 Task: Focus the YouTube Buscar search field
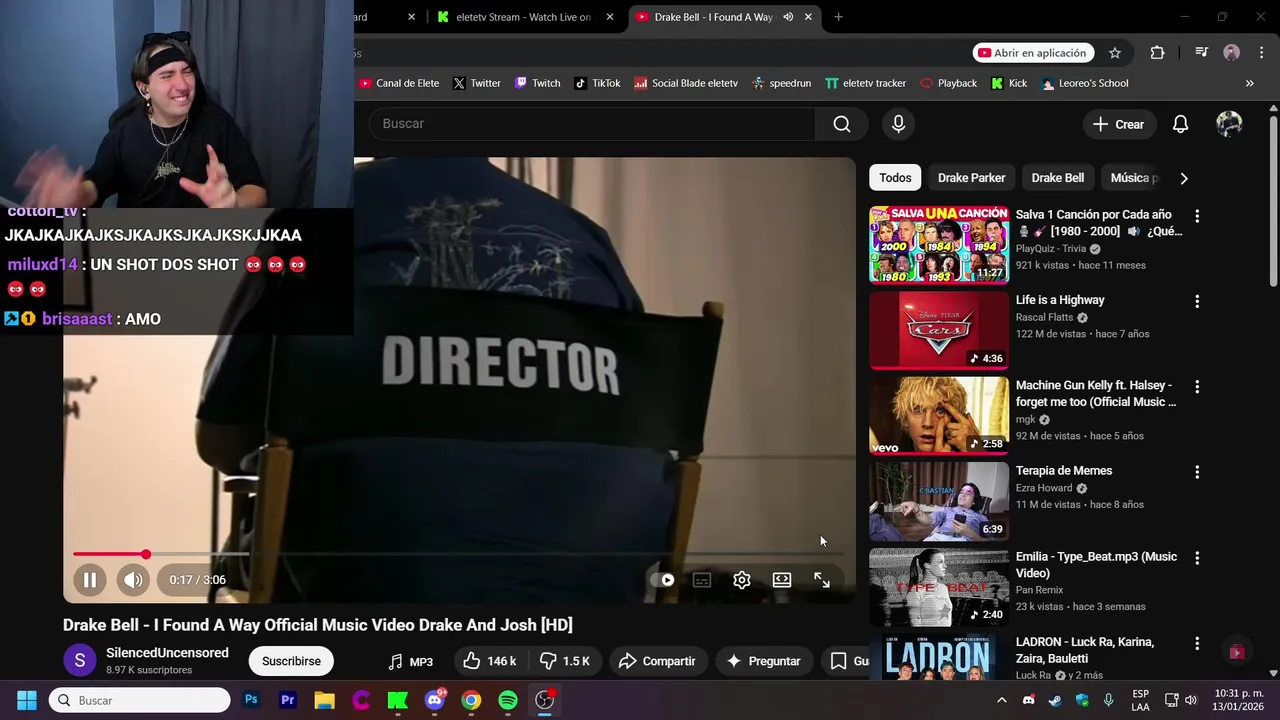point(593,124)
